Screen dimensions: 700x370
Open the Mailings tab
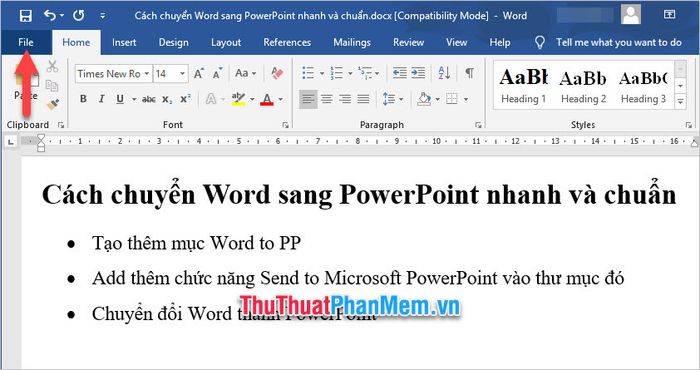coord(352,42)
